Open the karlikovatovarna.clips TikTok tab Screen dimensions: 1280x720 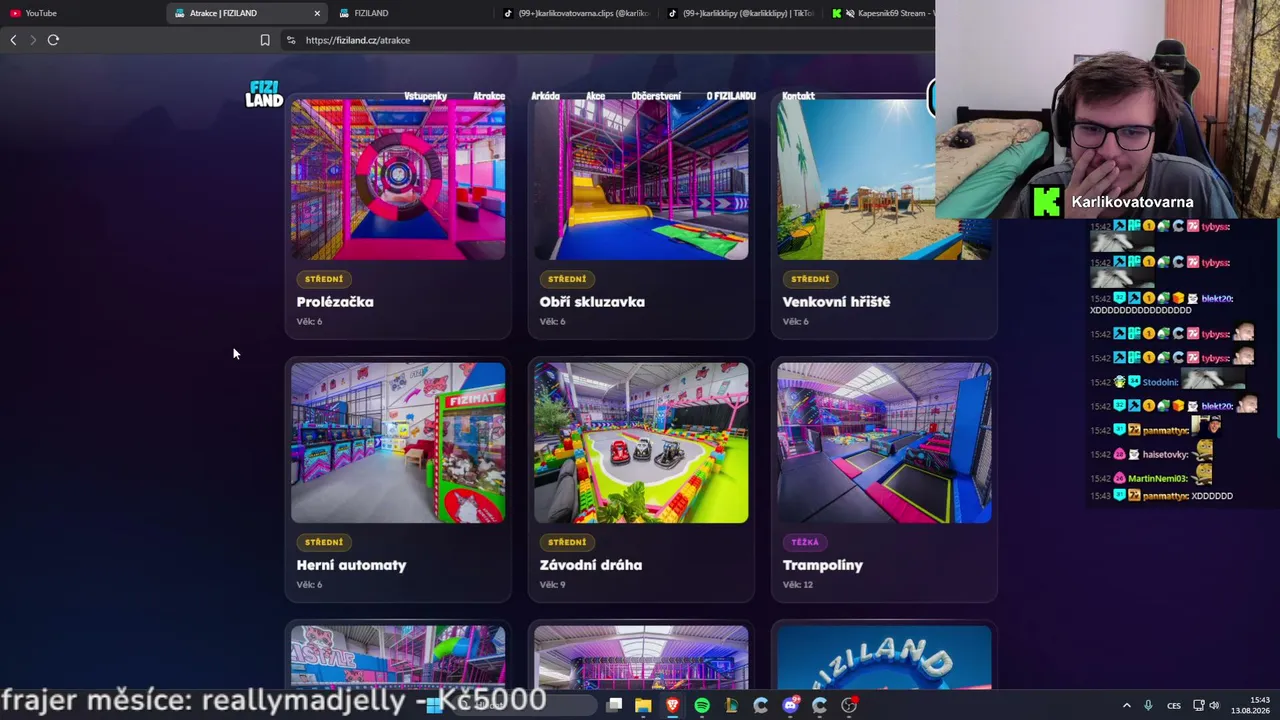click(x=577, y=13)
